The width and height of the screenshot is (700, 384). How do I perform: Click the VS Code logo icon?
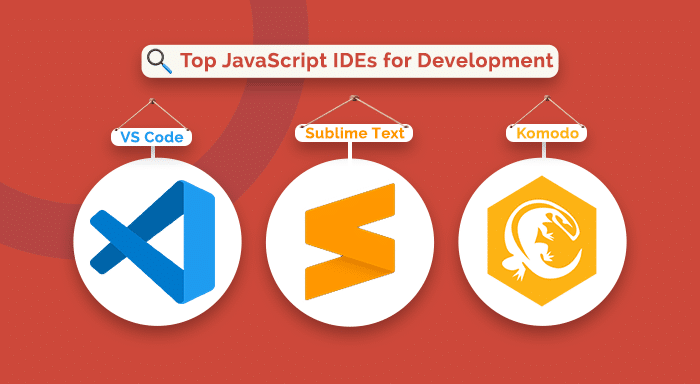(153, 242)
